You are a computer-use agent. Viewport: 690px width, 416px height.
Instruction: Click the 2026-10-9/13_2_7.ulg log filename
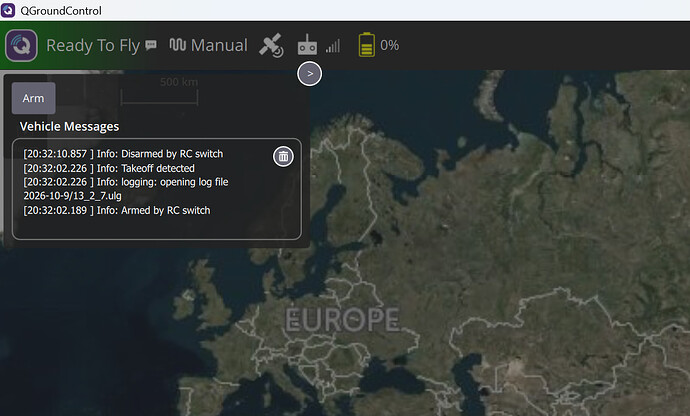point(73,196)
